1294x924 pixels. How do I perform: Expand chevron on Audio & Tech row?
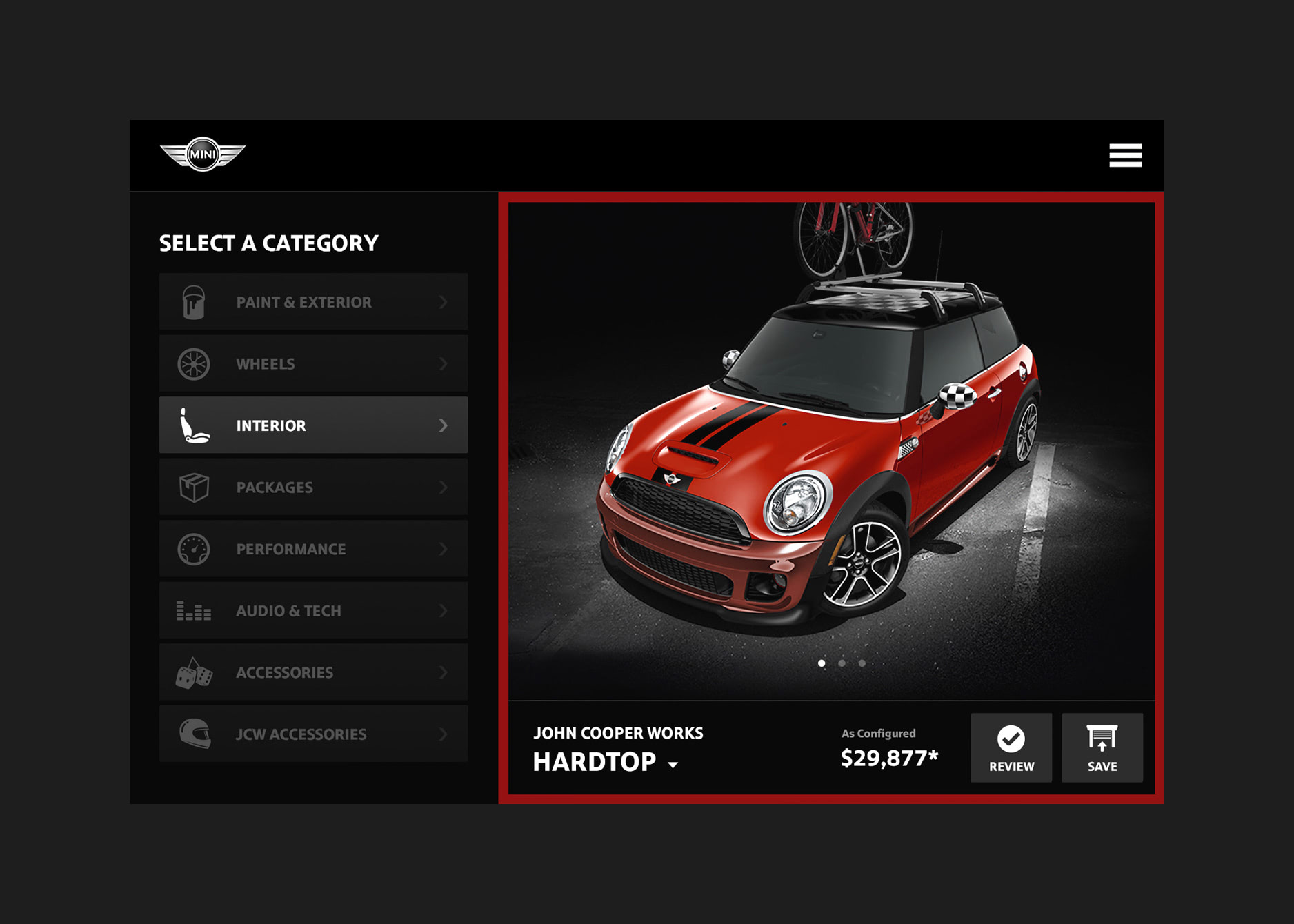[444, 611]
